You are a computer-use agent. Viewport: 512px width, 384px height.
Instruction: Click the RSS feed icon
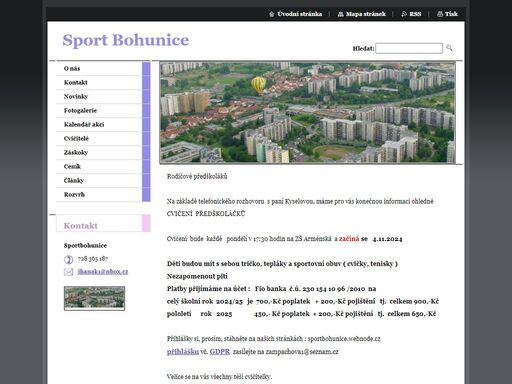404,14
